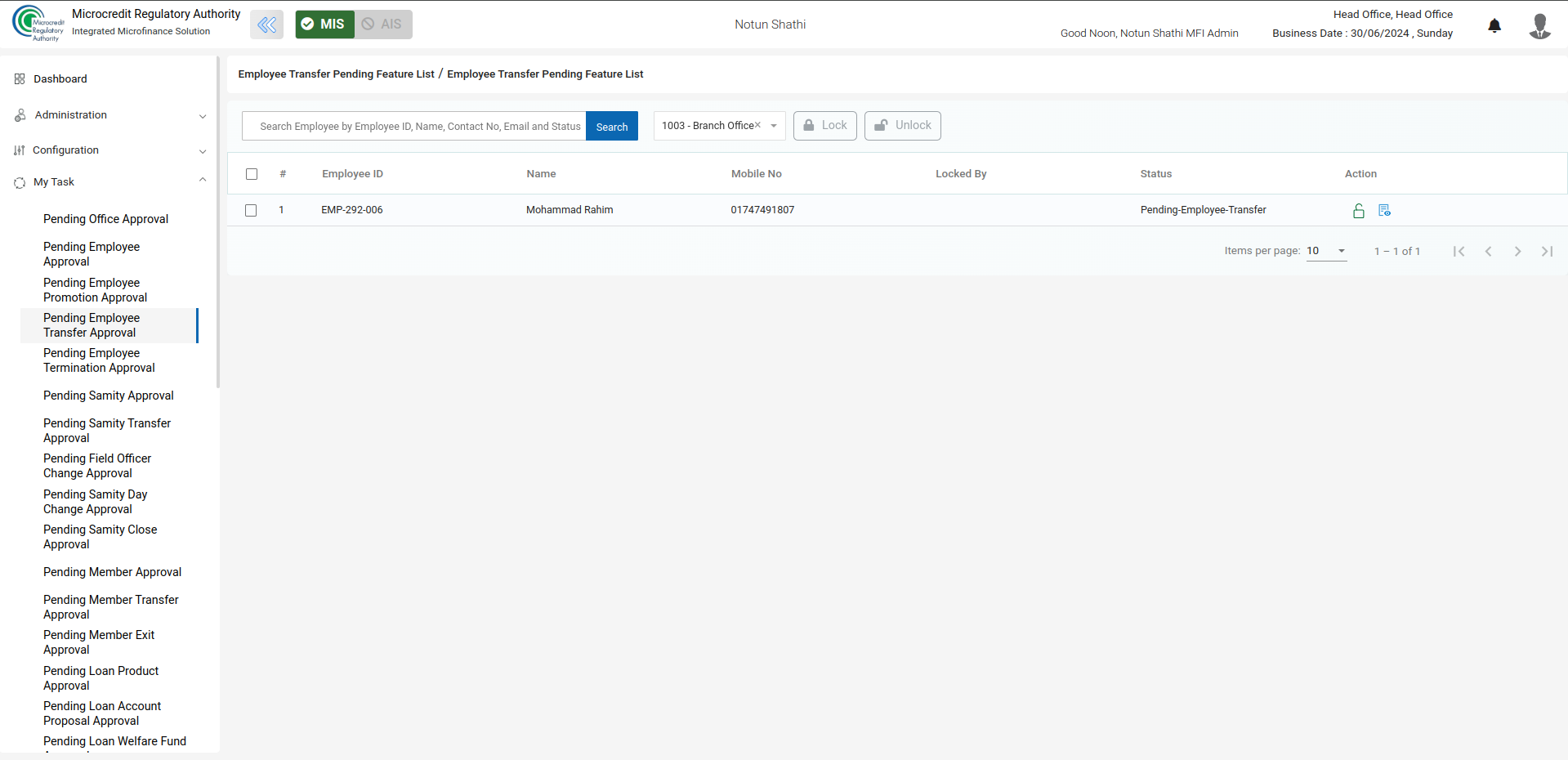Click the My Task circular icon

(x=20, y=182)
